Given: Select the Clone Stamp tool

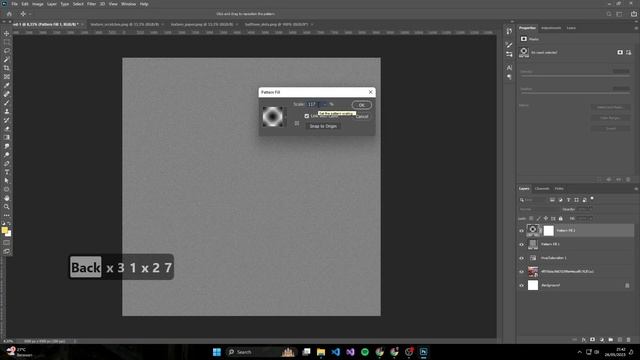Looking at the screenshot, I should pos(7,111).
